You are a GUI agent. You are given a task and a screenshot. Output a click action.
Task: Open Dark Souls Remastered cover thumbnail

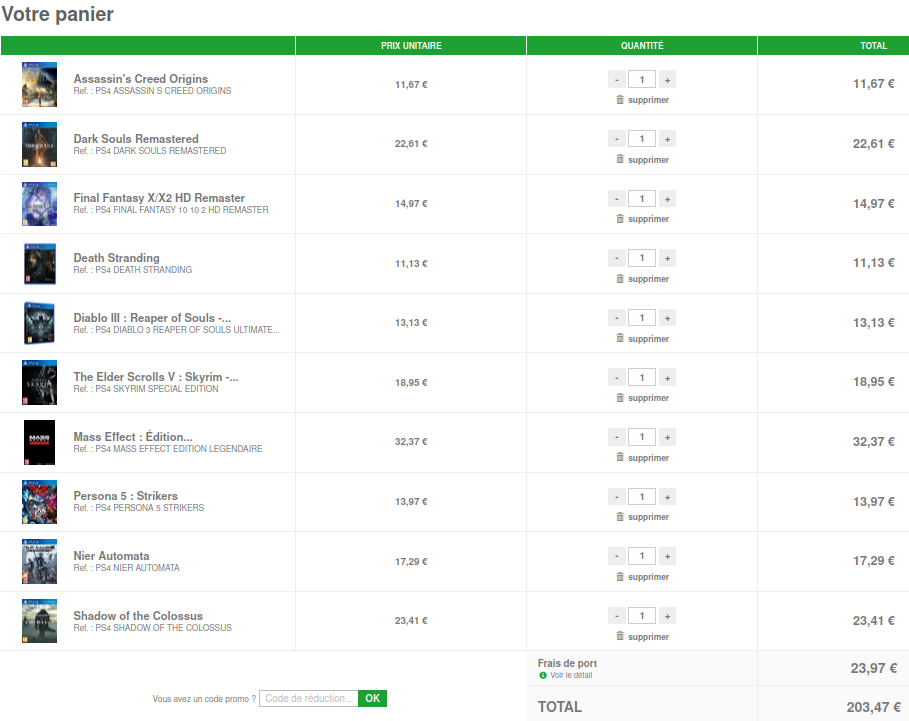[39, 144]
